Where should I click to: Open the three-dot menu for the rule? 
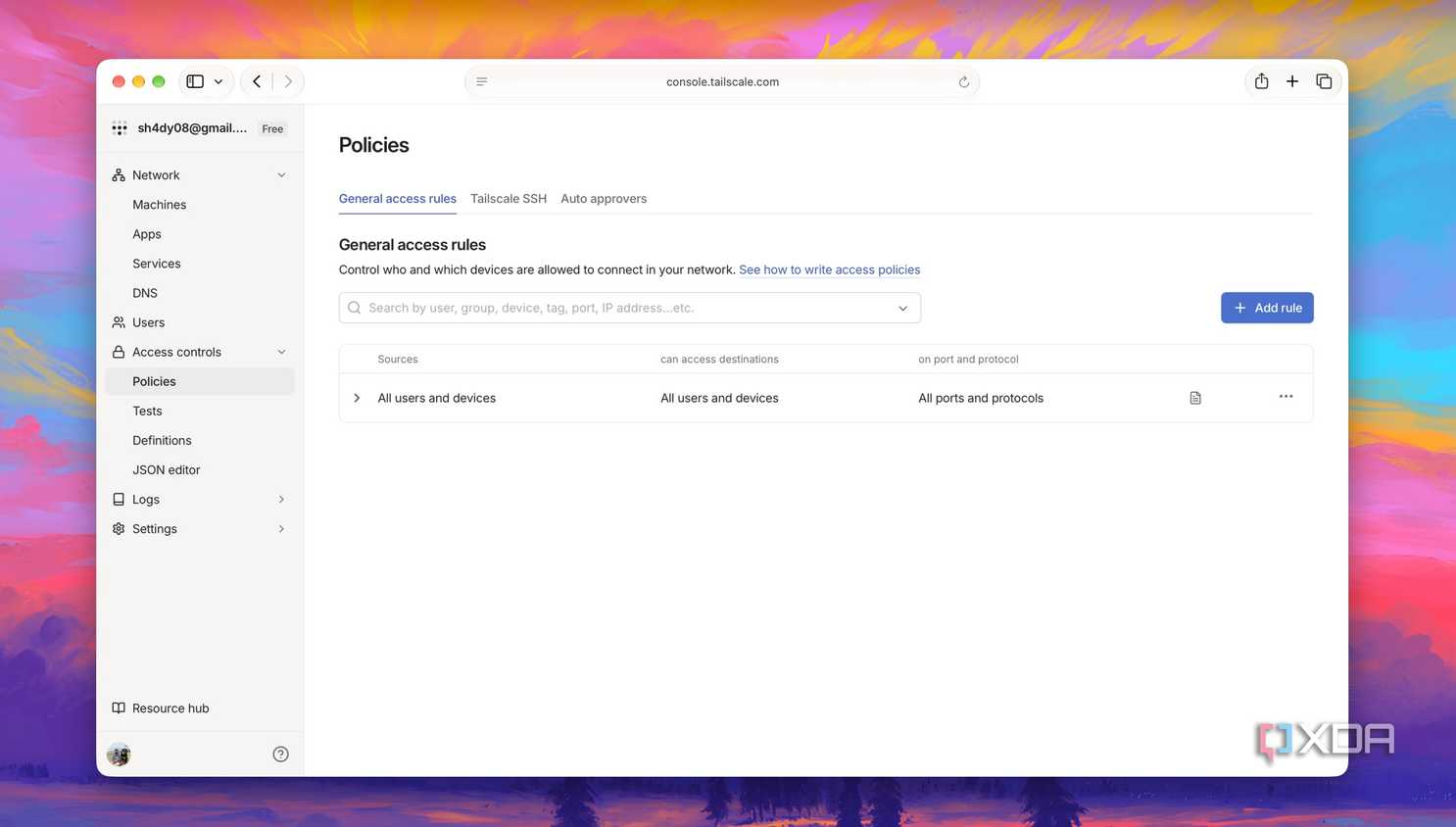click(1286, 396)
